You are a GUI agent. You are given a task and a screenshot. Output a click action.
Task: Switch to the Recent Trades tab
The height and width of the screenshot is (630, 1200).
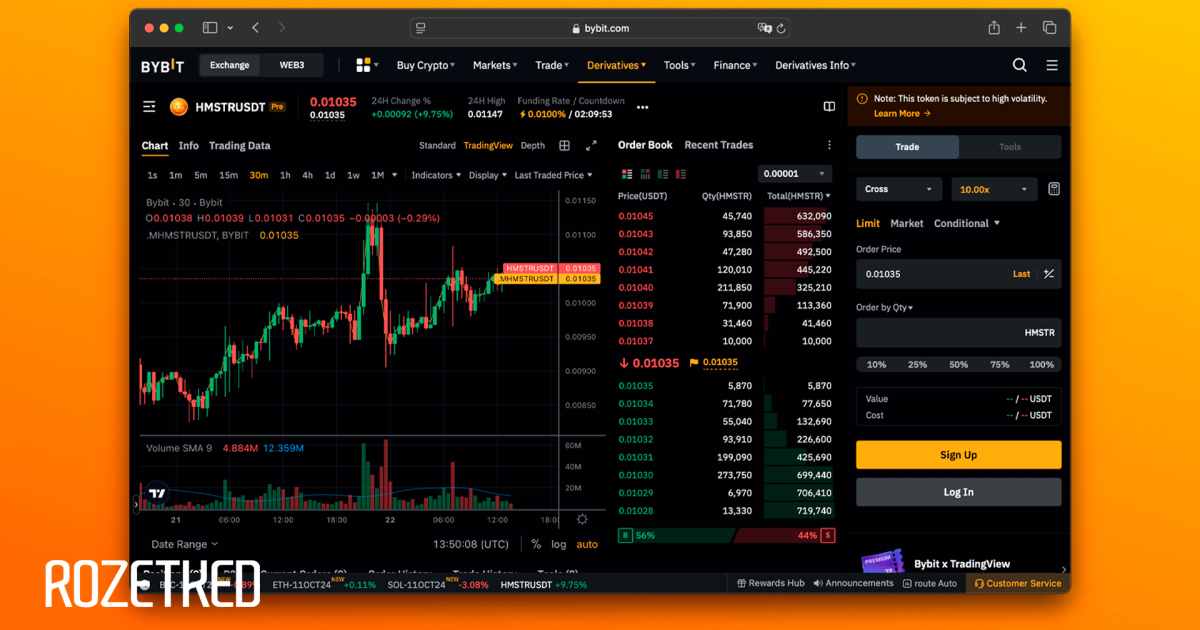click(718, 145)
